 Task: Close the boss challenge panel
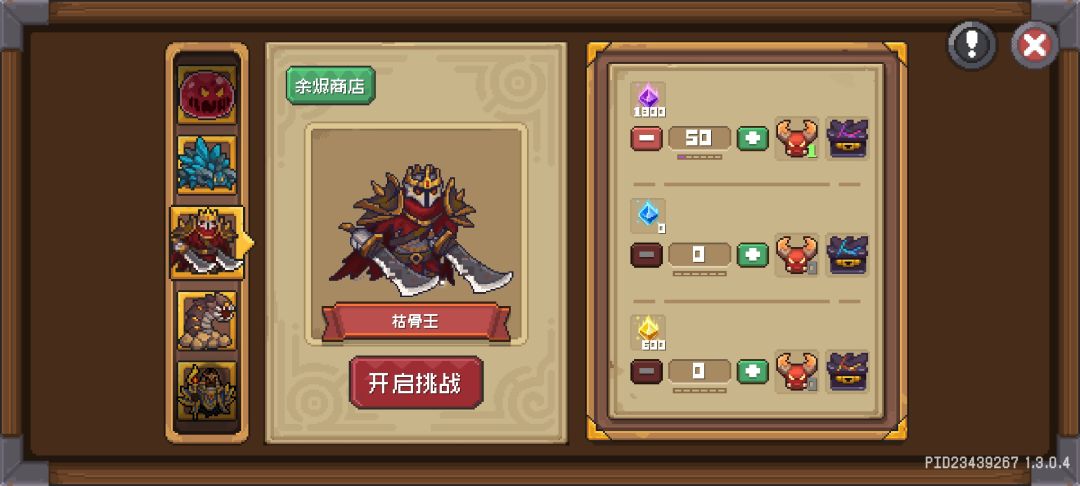click(1035, 45)
